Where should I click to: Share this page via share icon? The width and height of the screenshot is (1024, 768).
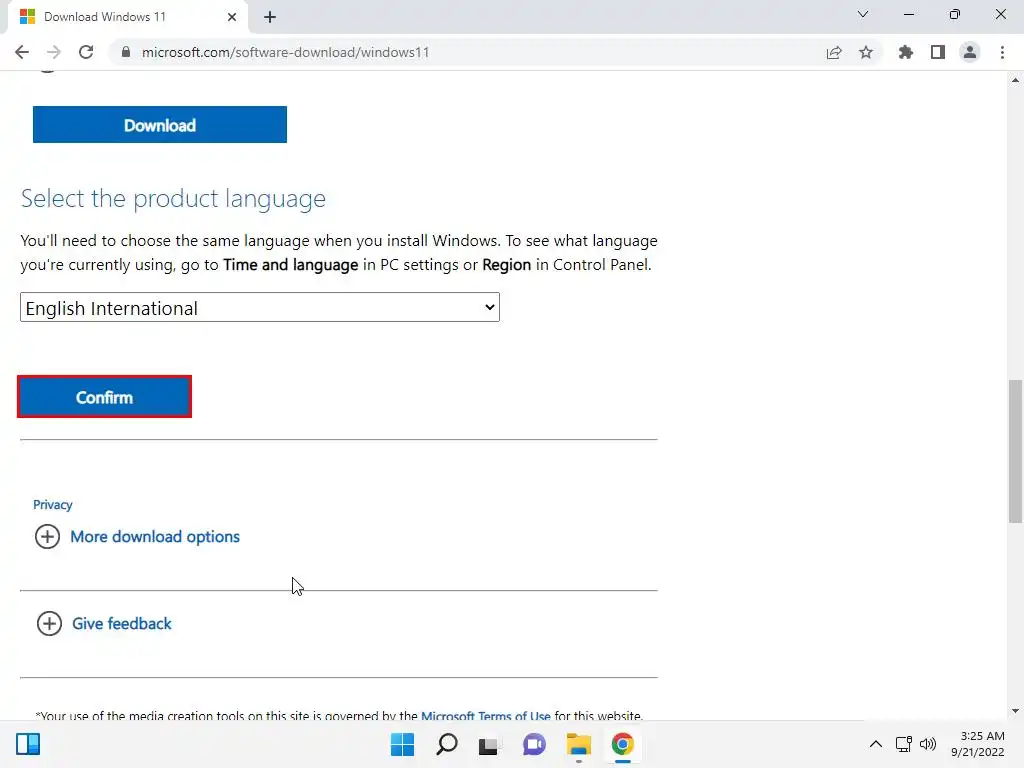pos(834,52)
